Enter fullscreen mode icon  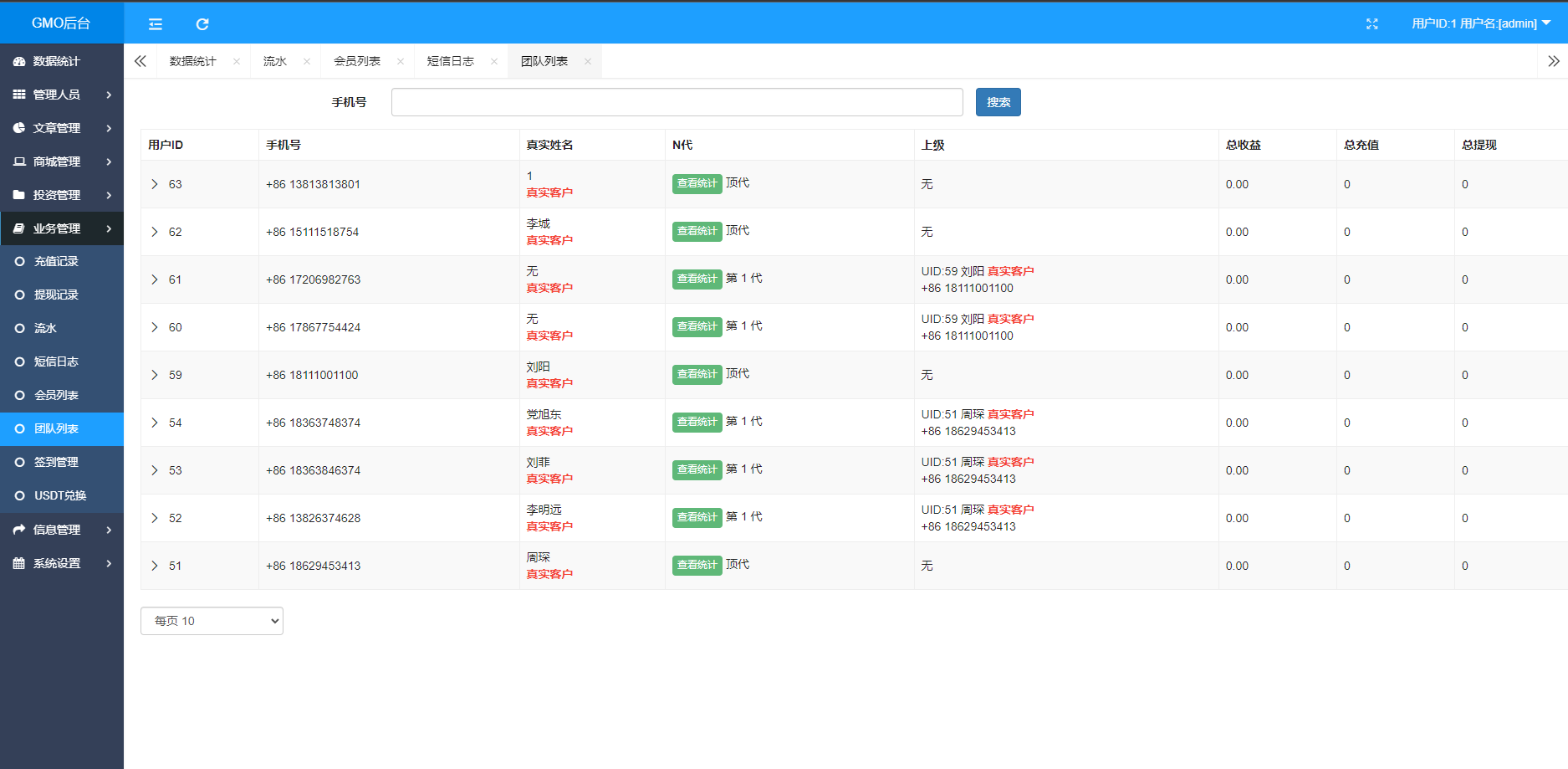pos(1372,24)
